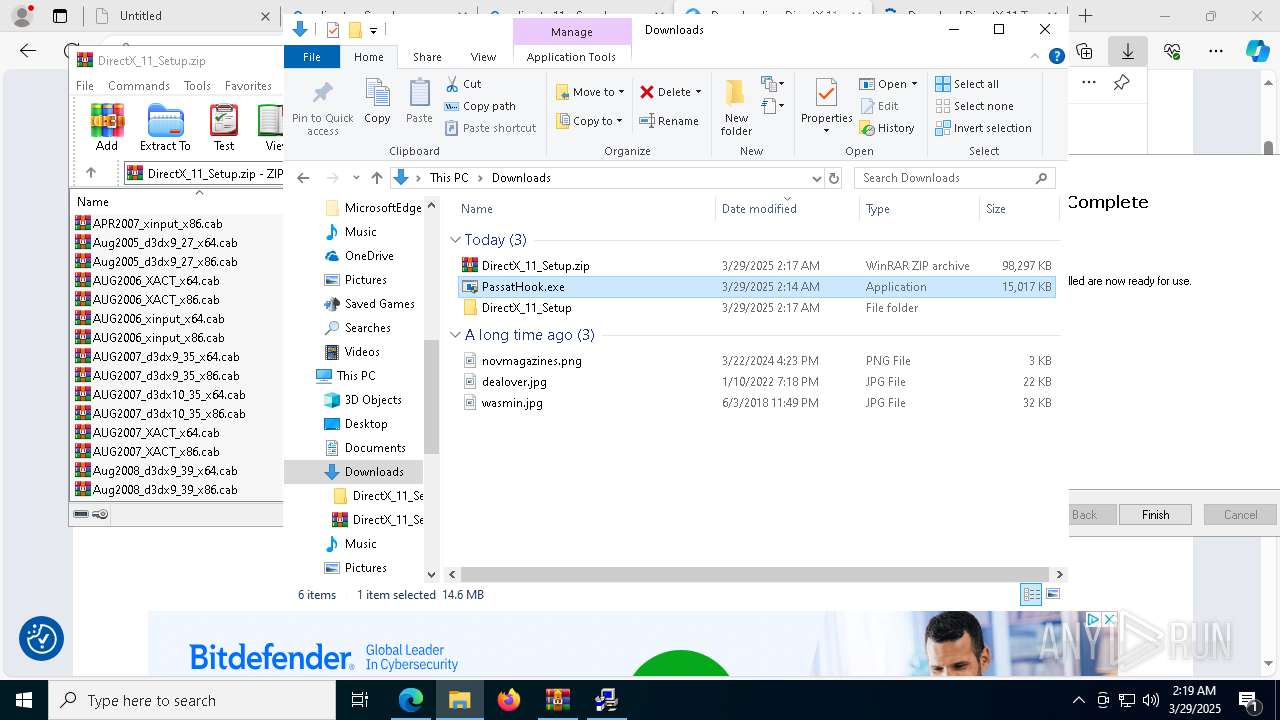Switch to large thumbnails view icon
This screenshot has height=720, width=1280.
click(1052, 594)
